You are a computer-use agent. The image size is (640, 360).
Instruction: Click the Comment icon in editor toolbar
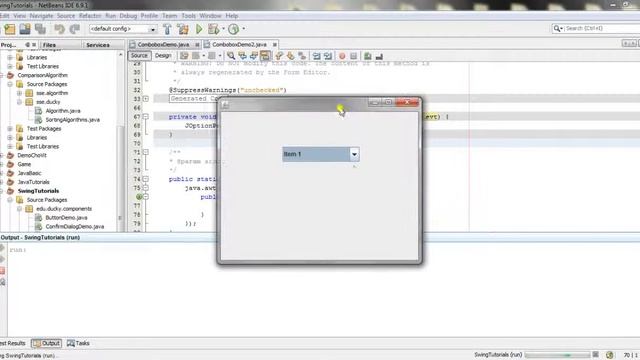coord(368,56)
